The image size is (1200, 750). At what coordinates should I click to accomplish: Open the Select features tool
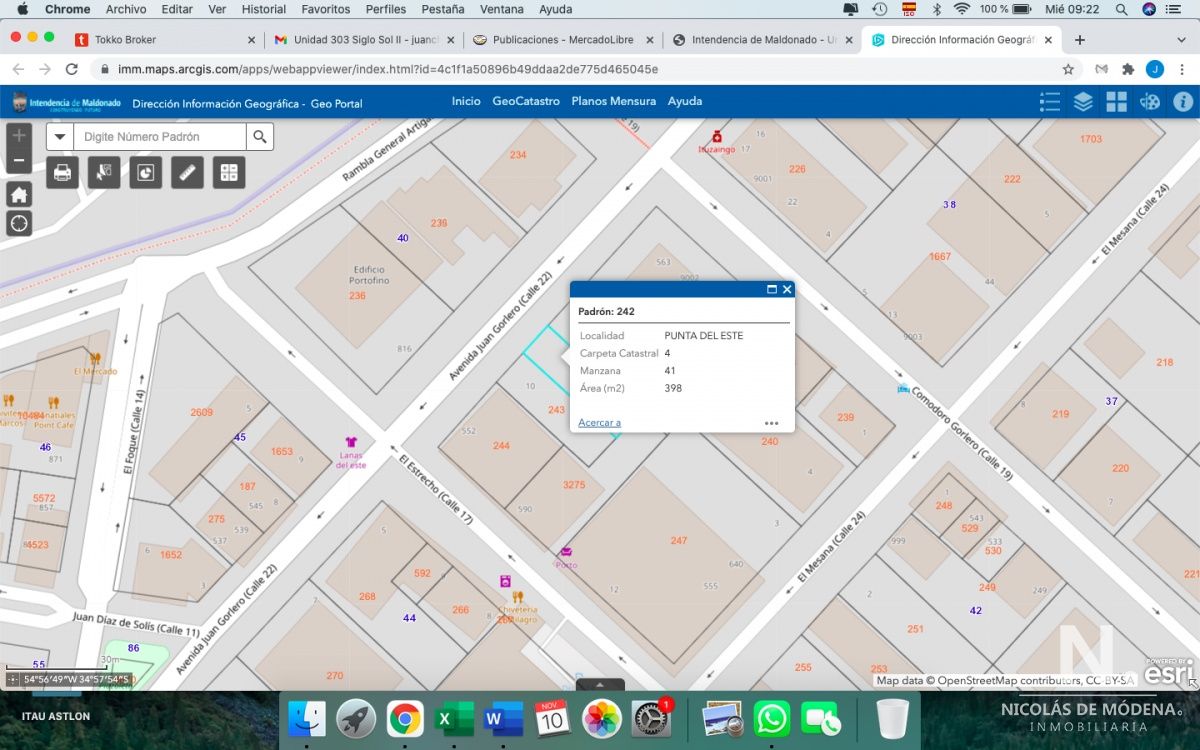[104, 172]
